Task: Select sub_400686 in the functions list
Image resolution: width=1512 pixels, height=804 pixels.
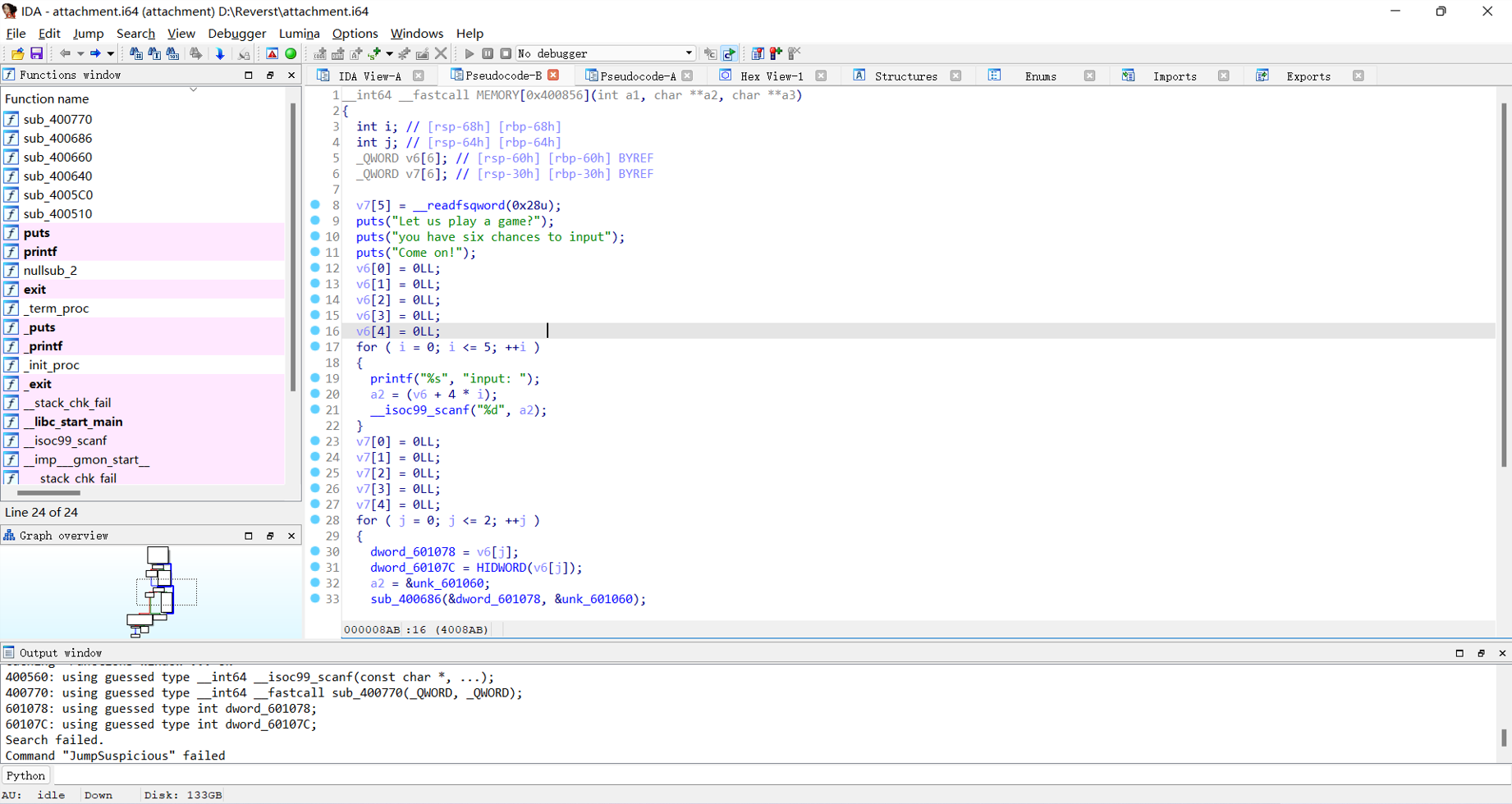Action: click(144, 138)
